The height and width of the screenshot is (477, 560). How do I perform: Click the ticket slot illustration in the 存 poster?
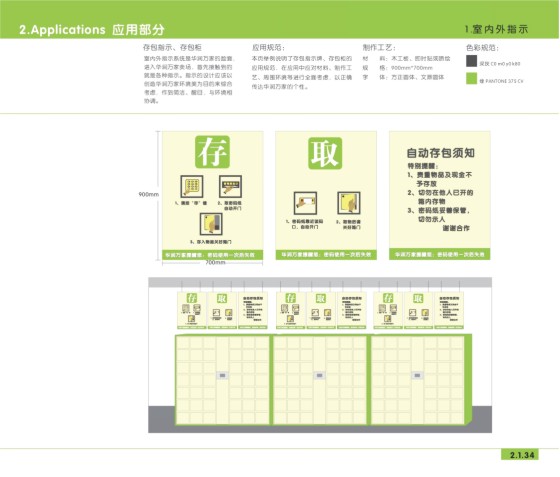(x=230, y=186)
